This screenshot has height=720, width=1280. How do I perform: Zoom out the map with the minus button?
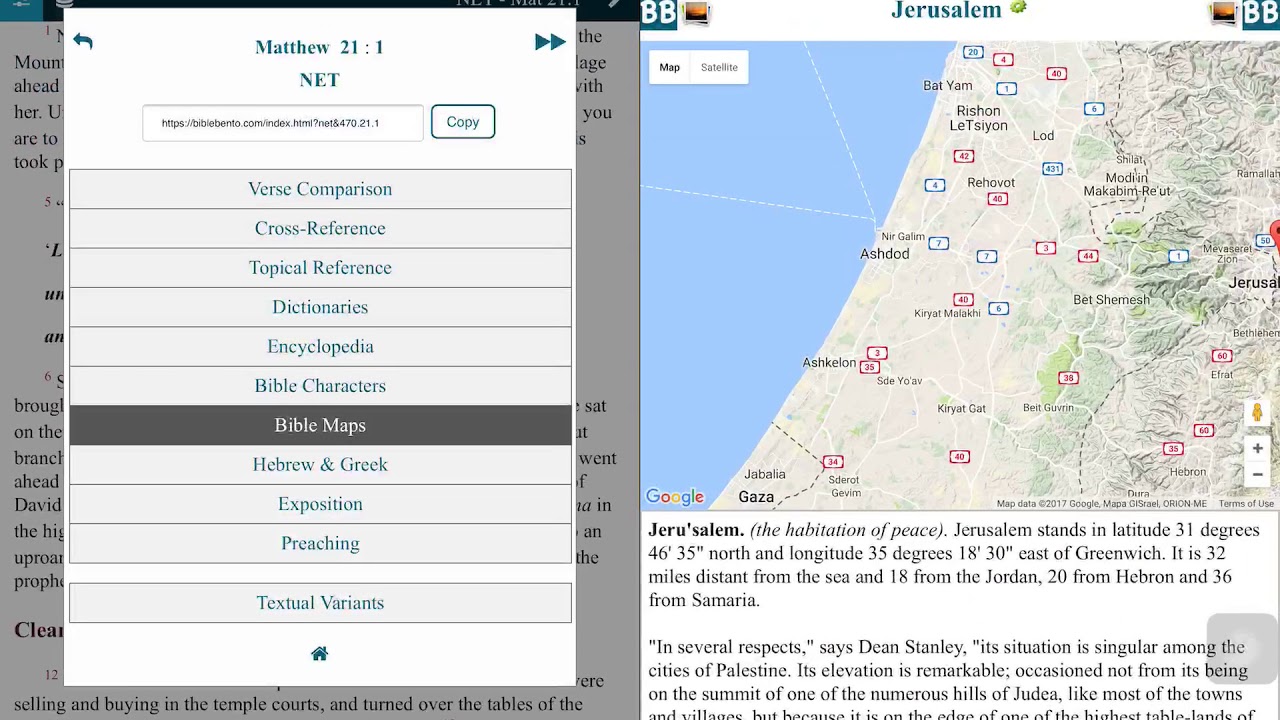tap(1257, 475)
